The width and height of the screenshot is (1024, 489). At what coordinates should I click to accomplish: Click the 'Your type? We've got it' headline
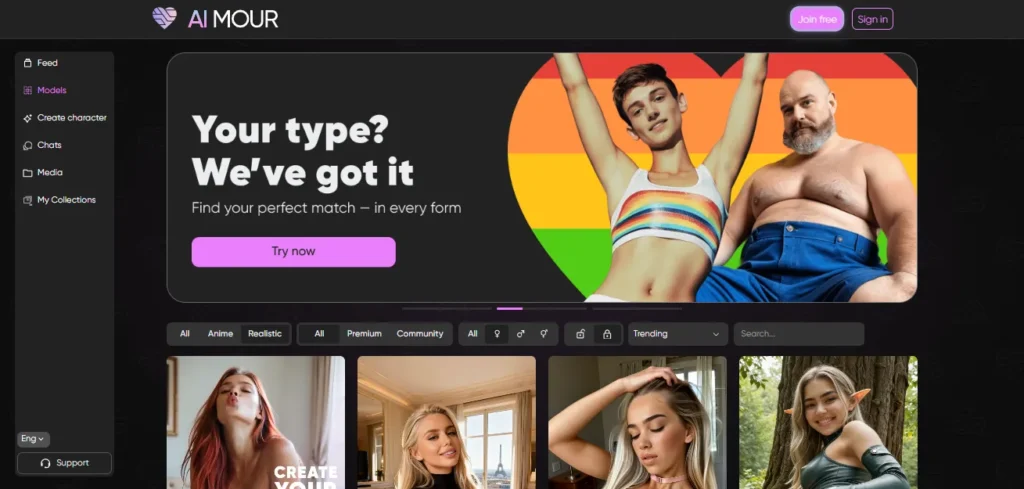(303, 151)
